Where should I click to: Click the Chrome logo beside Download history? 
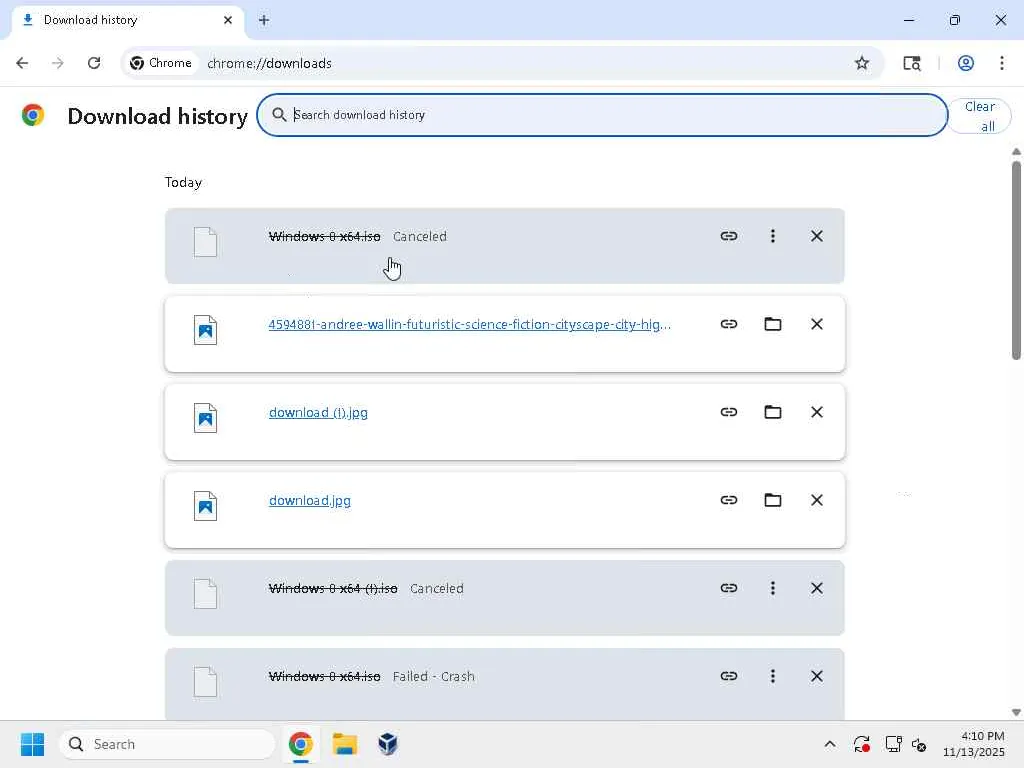(x=33, y=115)
